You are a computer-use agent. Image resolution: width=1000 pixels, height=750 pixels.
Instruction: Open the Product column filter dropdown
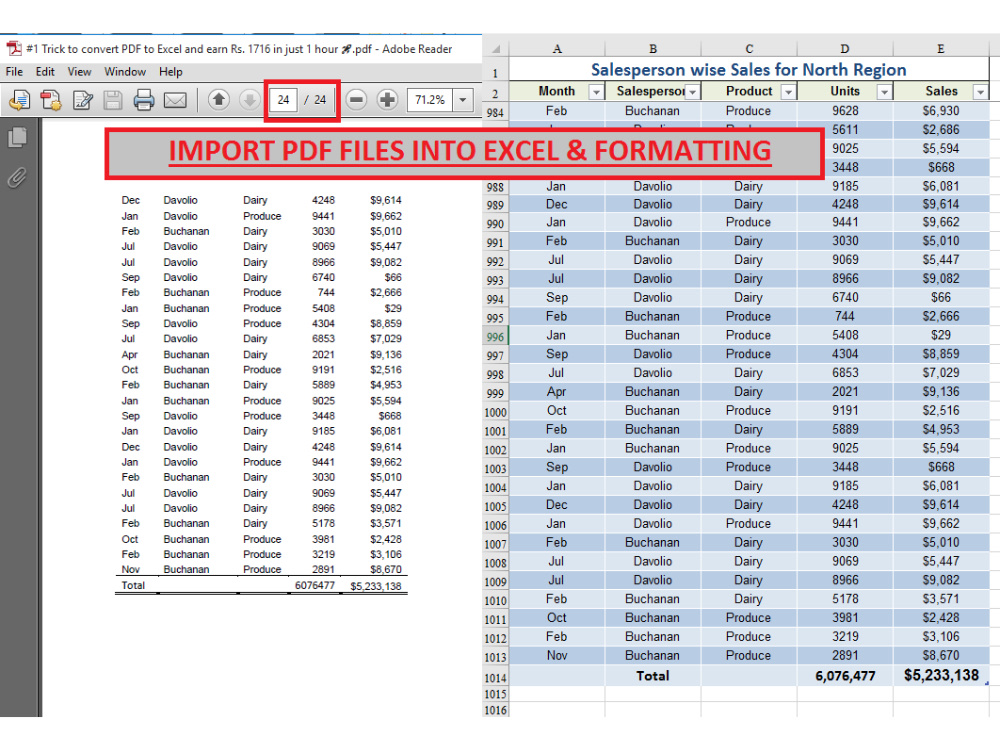(788, 92)
